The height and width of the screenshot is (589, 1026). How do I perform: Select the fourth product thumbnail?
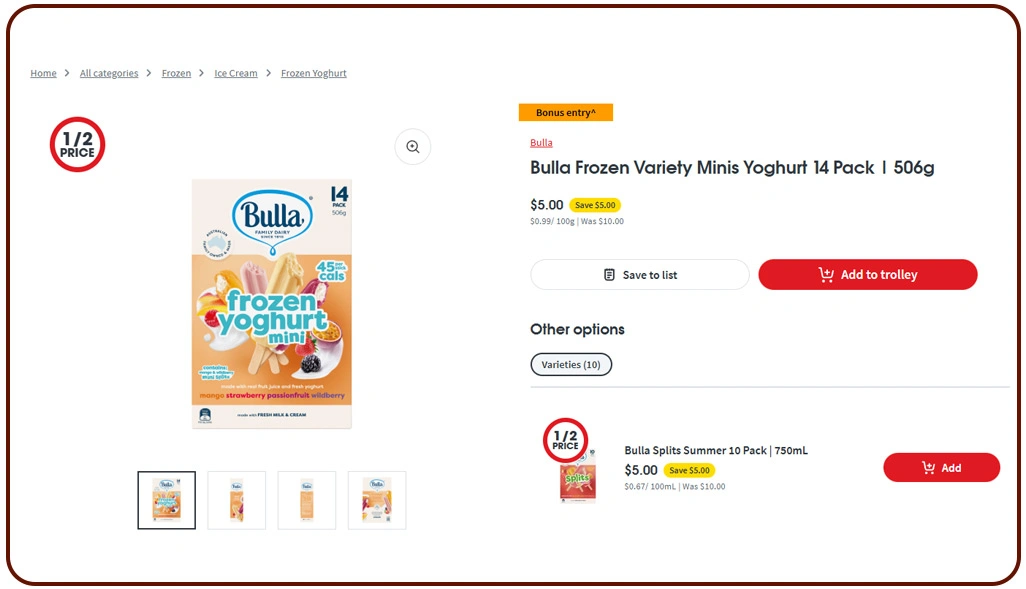[x=376, y=500]
